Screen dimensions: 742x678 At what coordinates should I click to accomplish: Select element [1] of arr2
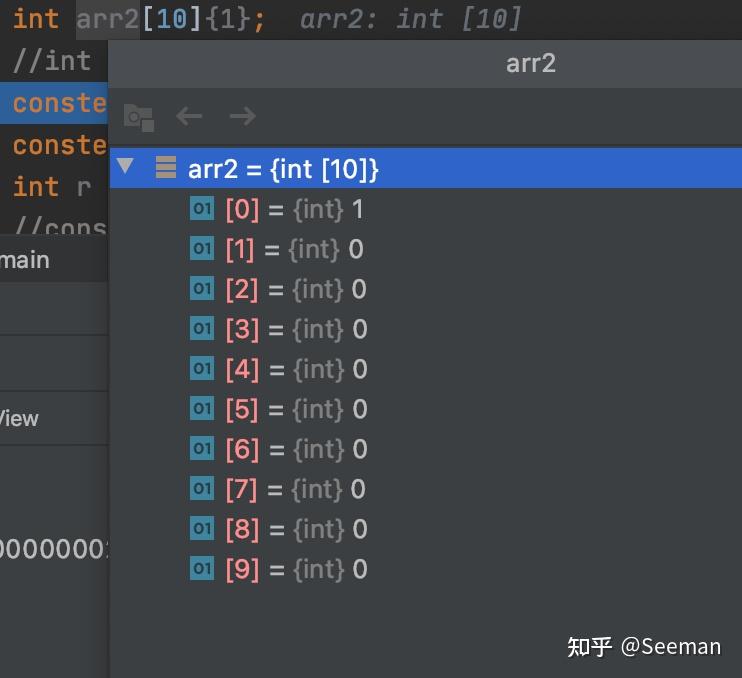coord(425,249)
